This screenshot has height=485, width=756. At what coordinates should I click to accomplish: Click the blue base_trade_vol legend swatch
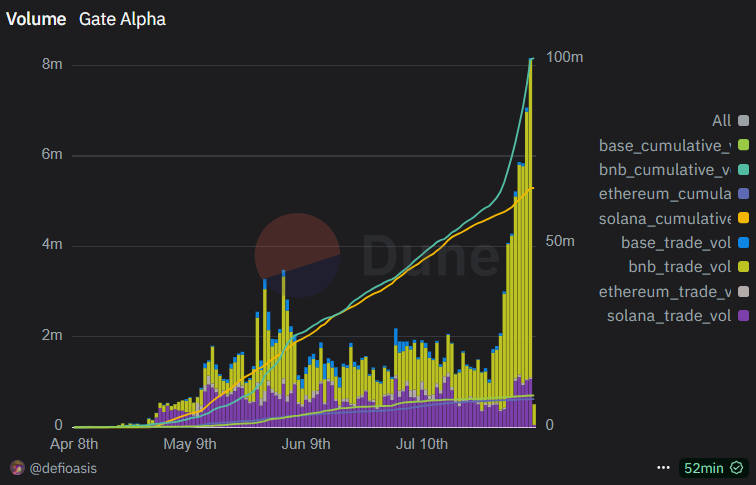tap(743, 242)
